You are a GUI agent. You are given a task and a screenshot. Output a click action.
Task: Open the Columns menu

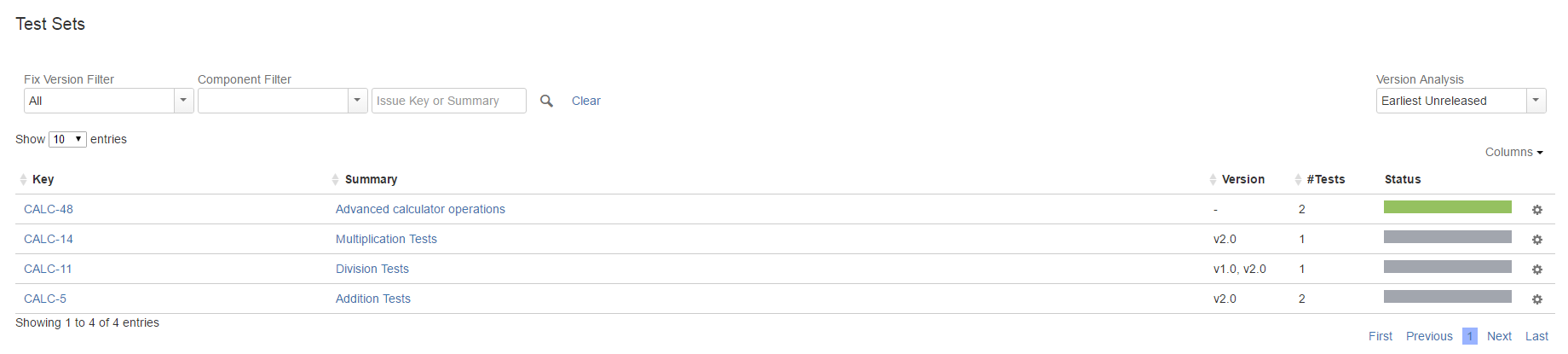1514,152
